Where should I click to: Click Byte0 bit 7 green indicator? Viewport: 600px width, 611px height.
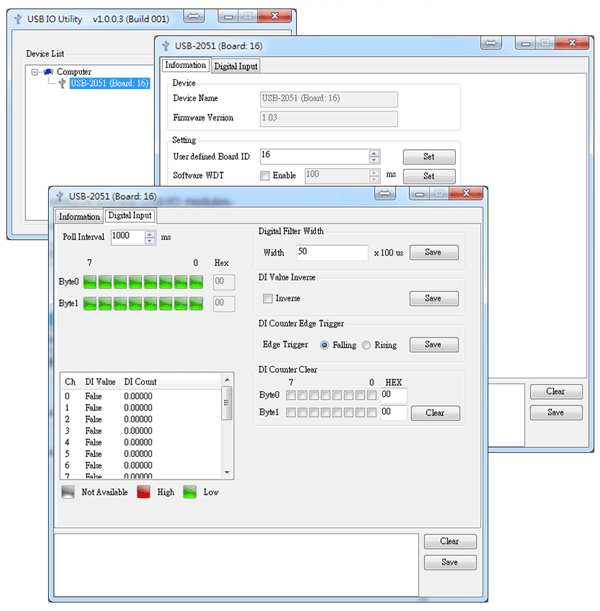click(x=90, y=282)
